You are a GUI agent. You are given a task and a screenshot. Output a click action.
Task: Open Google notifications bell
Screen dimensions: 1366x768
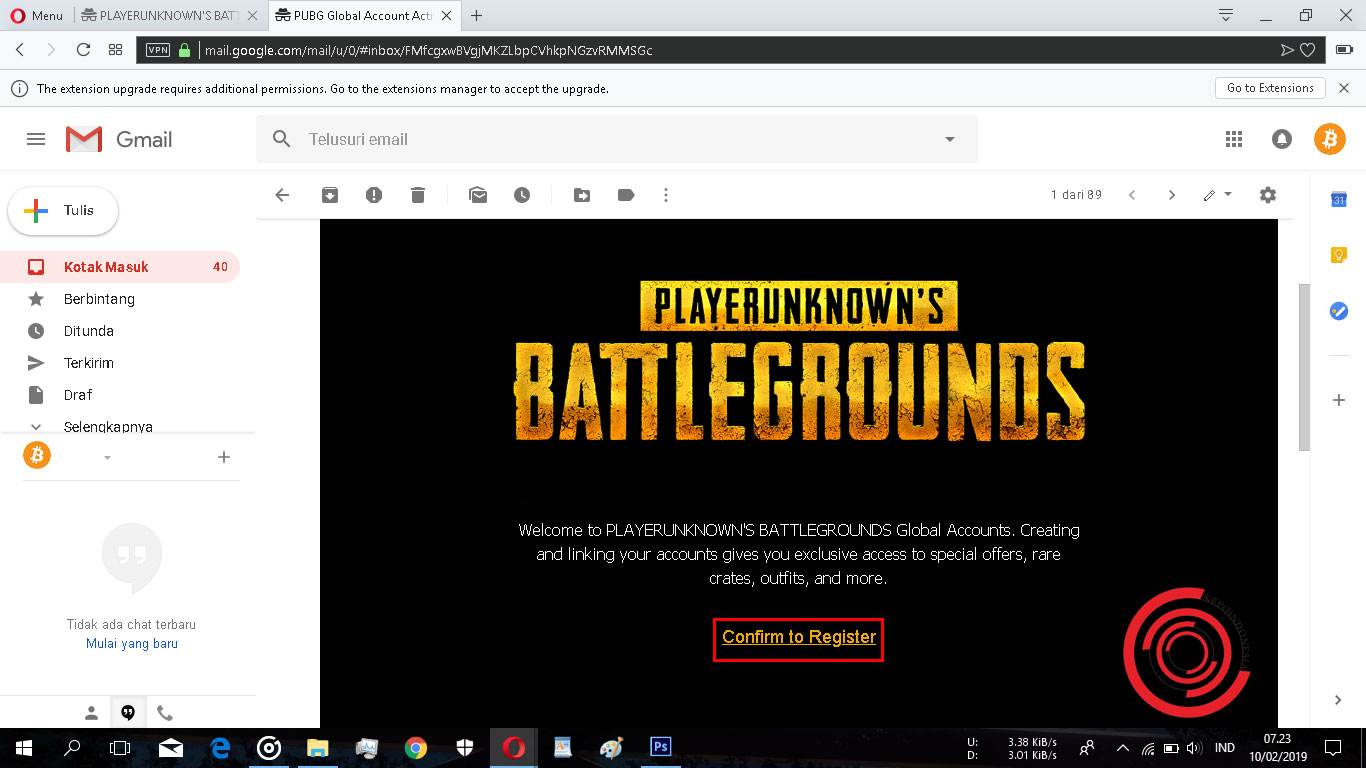coord(1282,139)
